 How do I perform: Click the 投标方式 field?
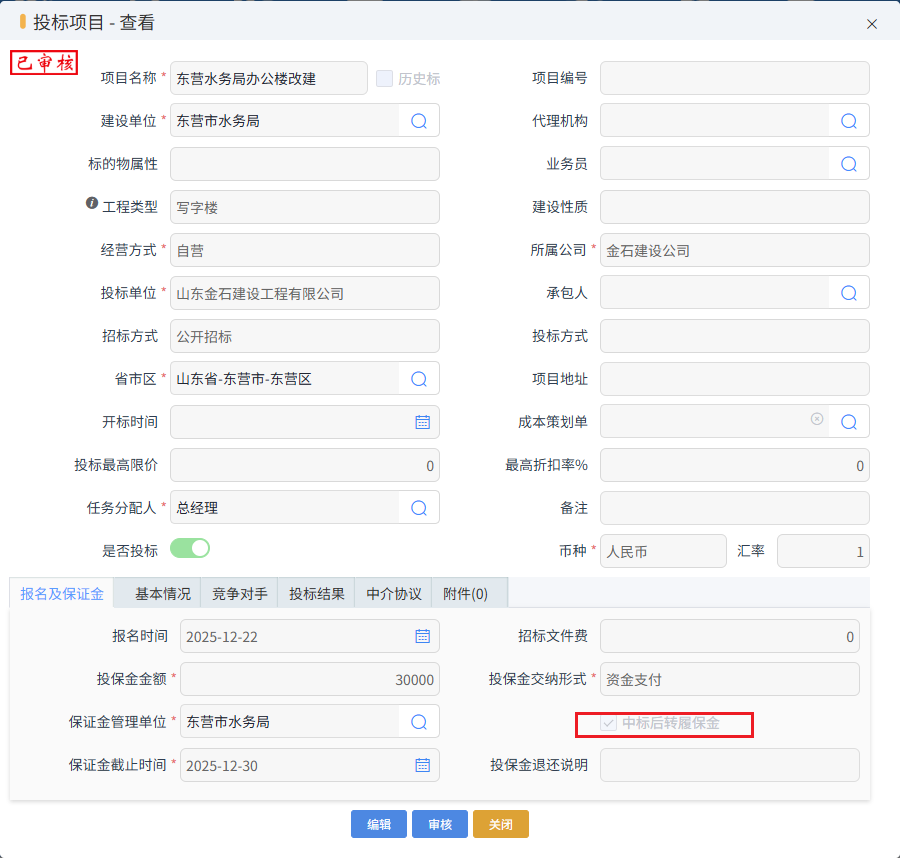point(735,336)
